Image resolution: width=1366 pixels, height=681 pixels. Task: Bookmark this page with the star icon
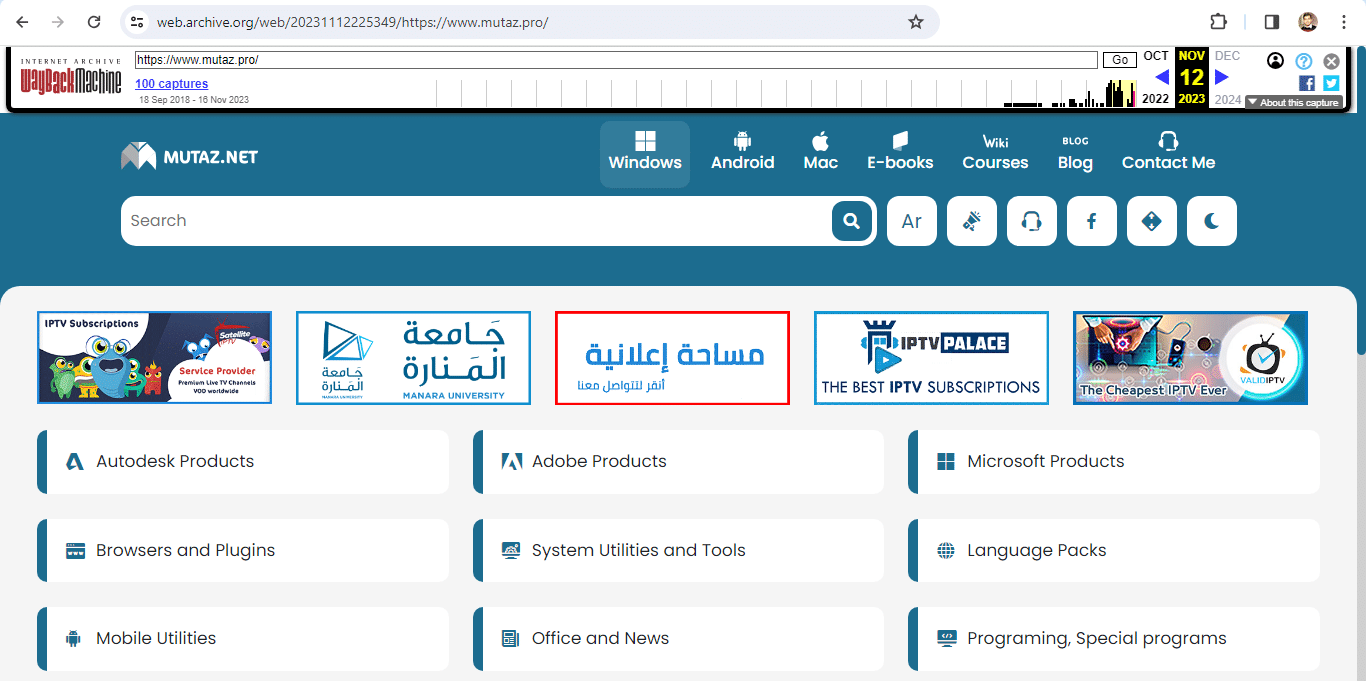coord(915,22)
